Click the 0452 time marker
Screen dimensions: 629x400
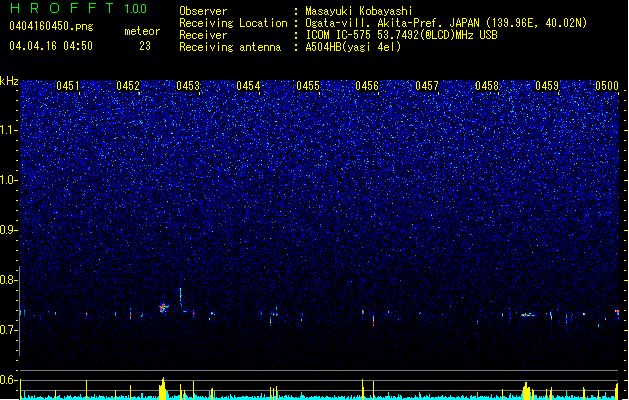(128, 86)
